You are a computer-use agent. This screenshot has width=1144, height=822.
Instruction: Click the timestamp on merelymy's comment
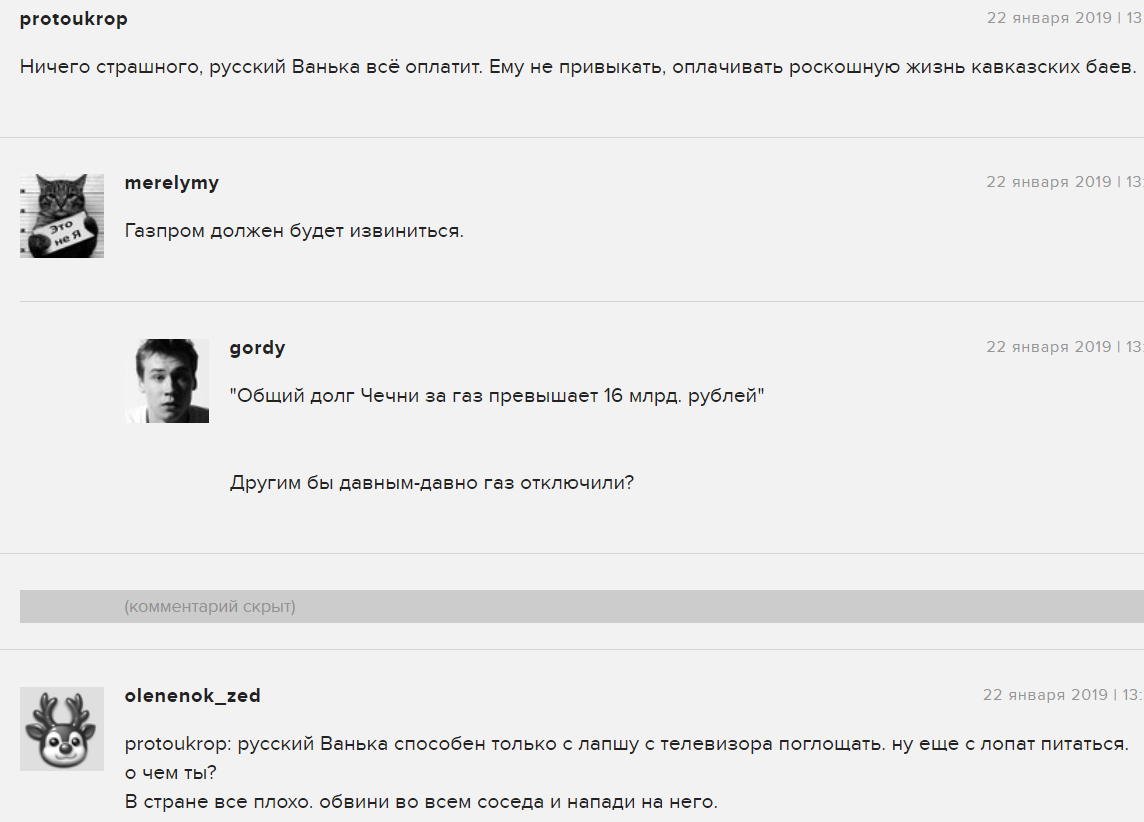pos(1064,182)
